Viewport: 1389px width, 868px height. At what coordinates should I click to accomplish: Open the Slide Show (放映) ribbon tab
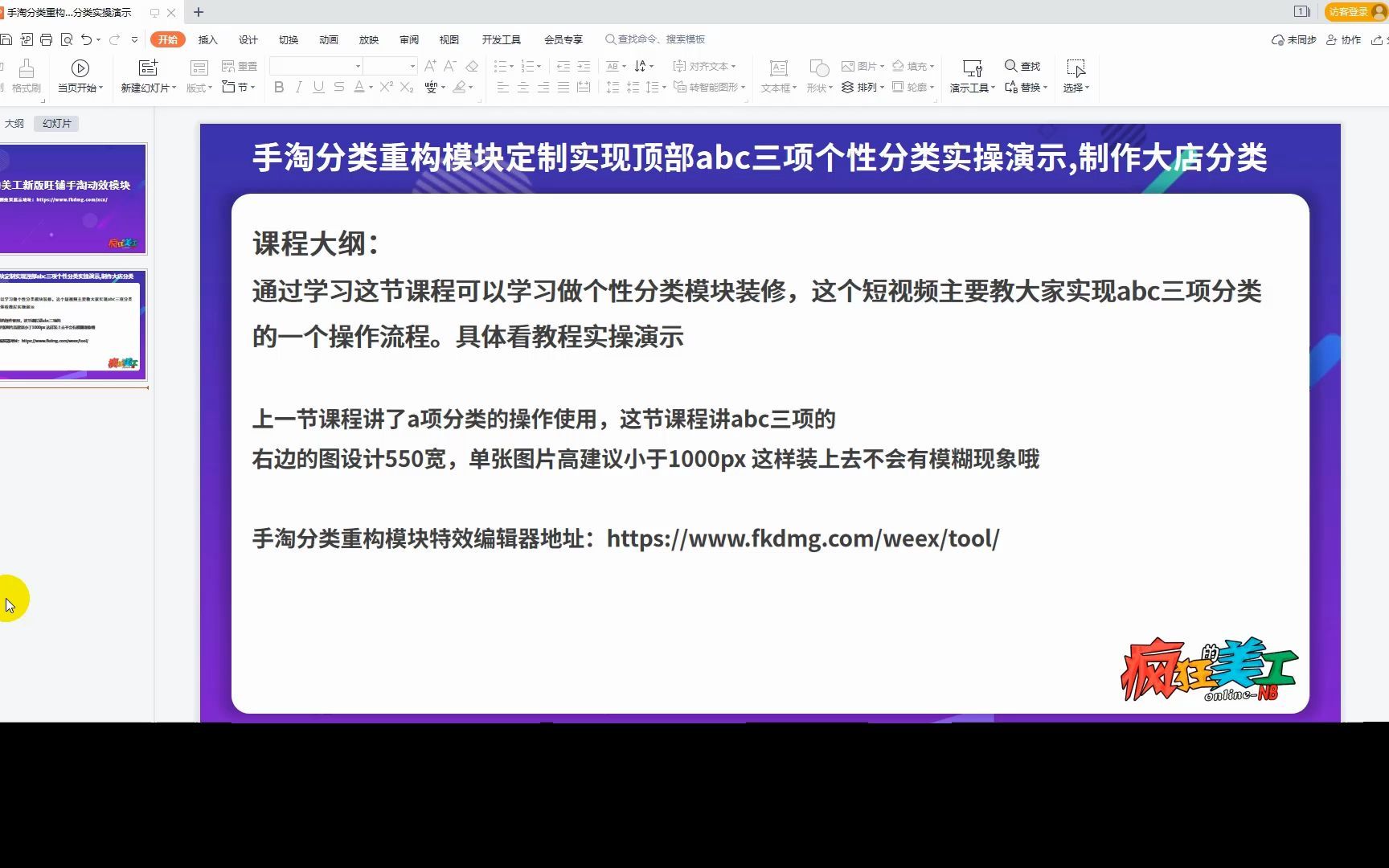click(x=369, y=39)
